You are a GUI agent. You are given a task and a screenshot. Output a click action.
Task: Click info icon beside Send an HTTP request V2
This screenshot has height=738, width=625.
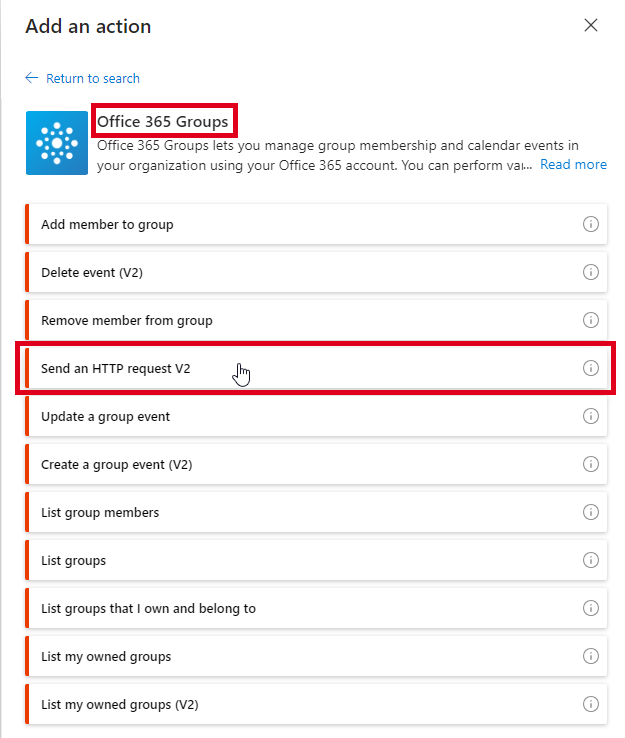[x=590, y=368]
